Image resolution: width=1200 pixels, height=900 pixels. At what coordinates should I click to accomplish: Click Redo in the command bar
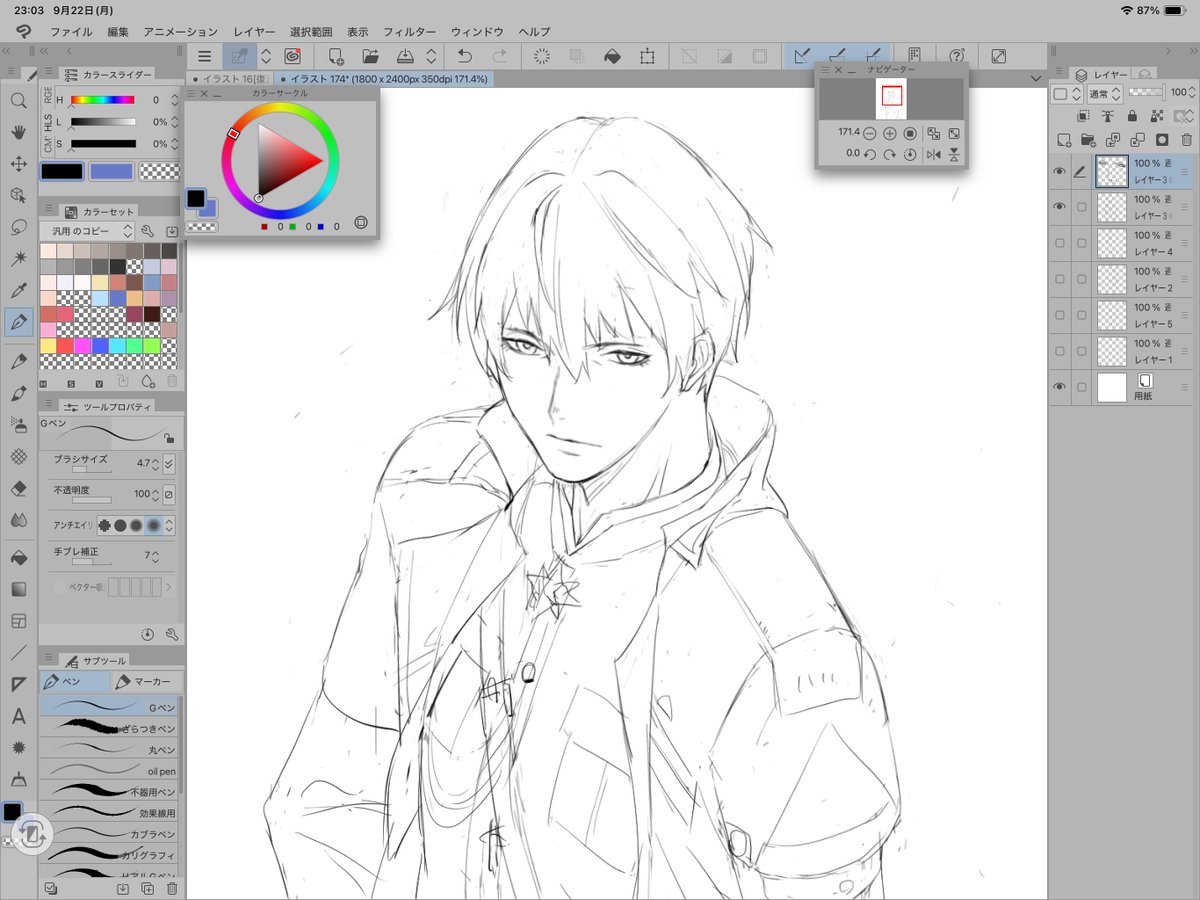(499, 57)
